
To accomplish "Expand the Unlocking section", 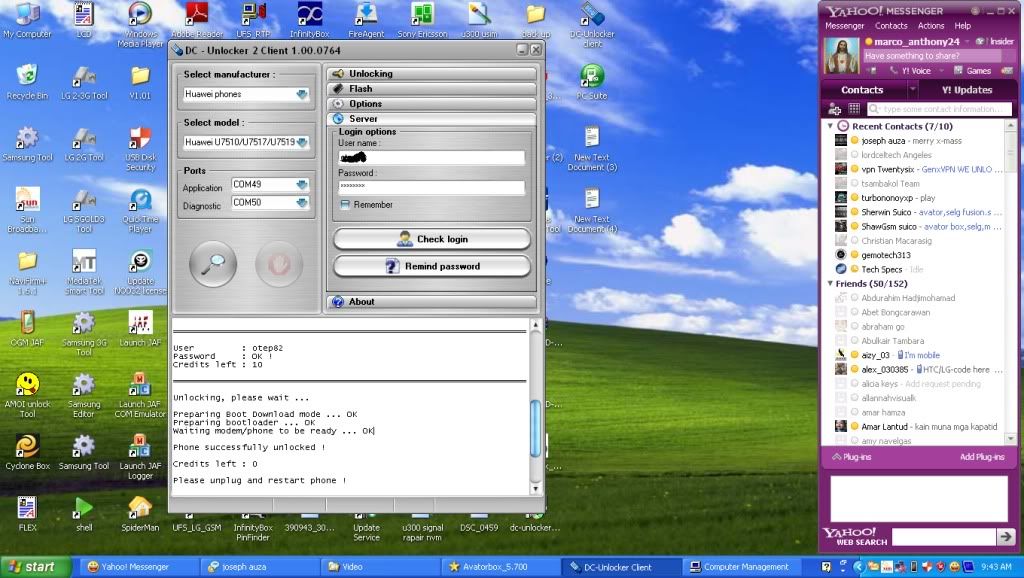I will (x=431, y=74).
